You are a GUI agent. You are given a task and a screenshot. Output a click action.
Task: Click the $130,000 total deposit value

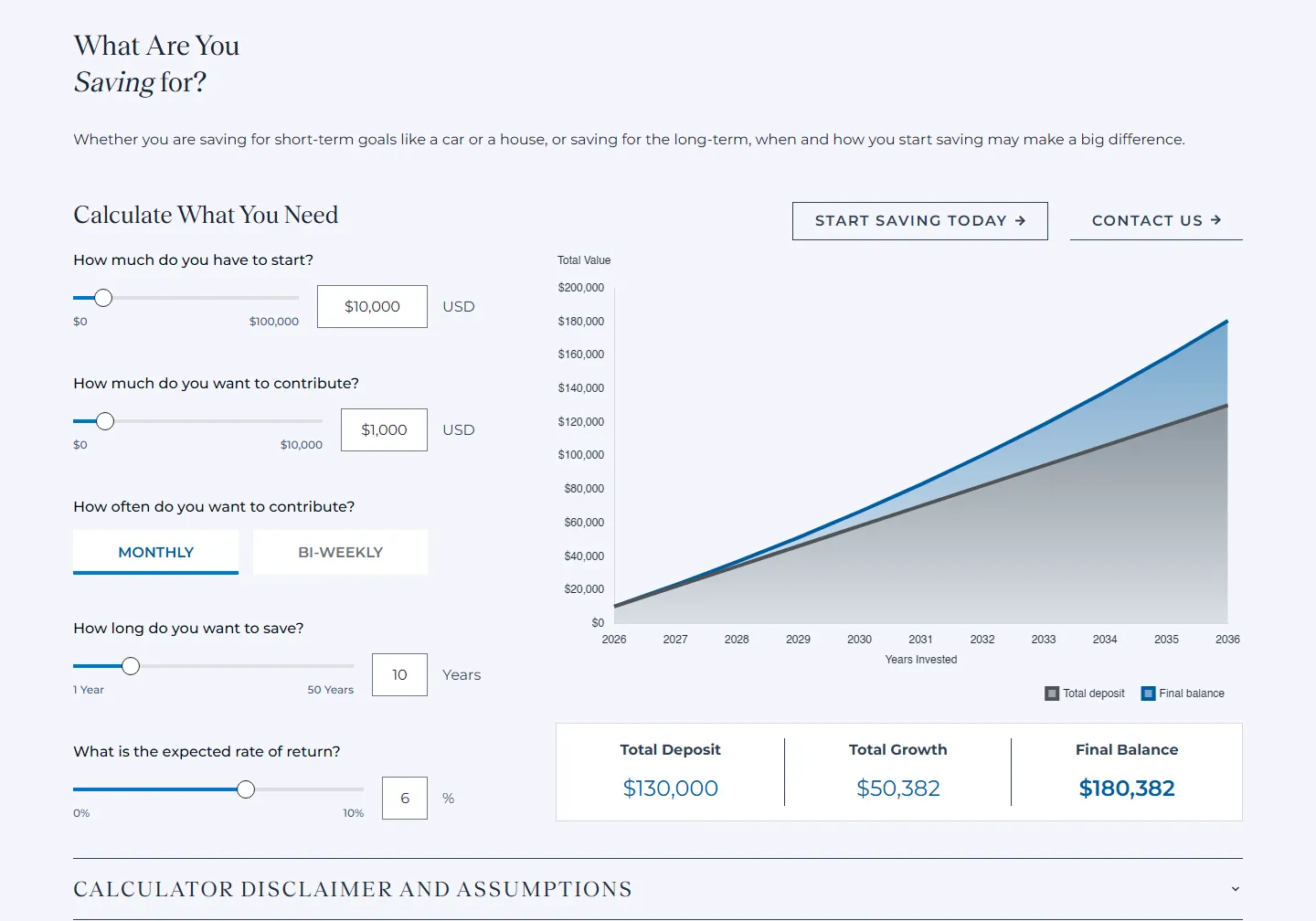670,789
